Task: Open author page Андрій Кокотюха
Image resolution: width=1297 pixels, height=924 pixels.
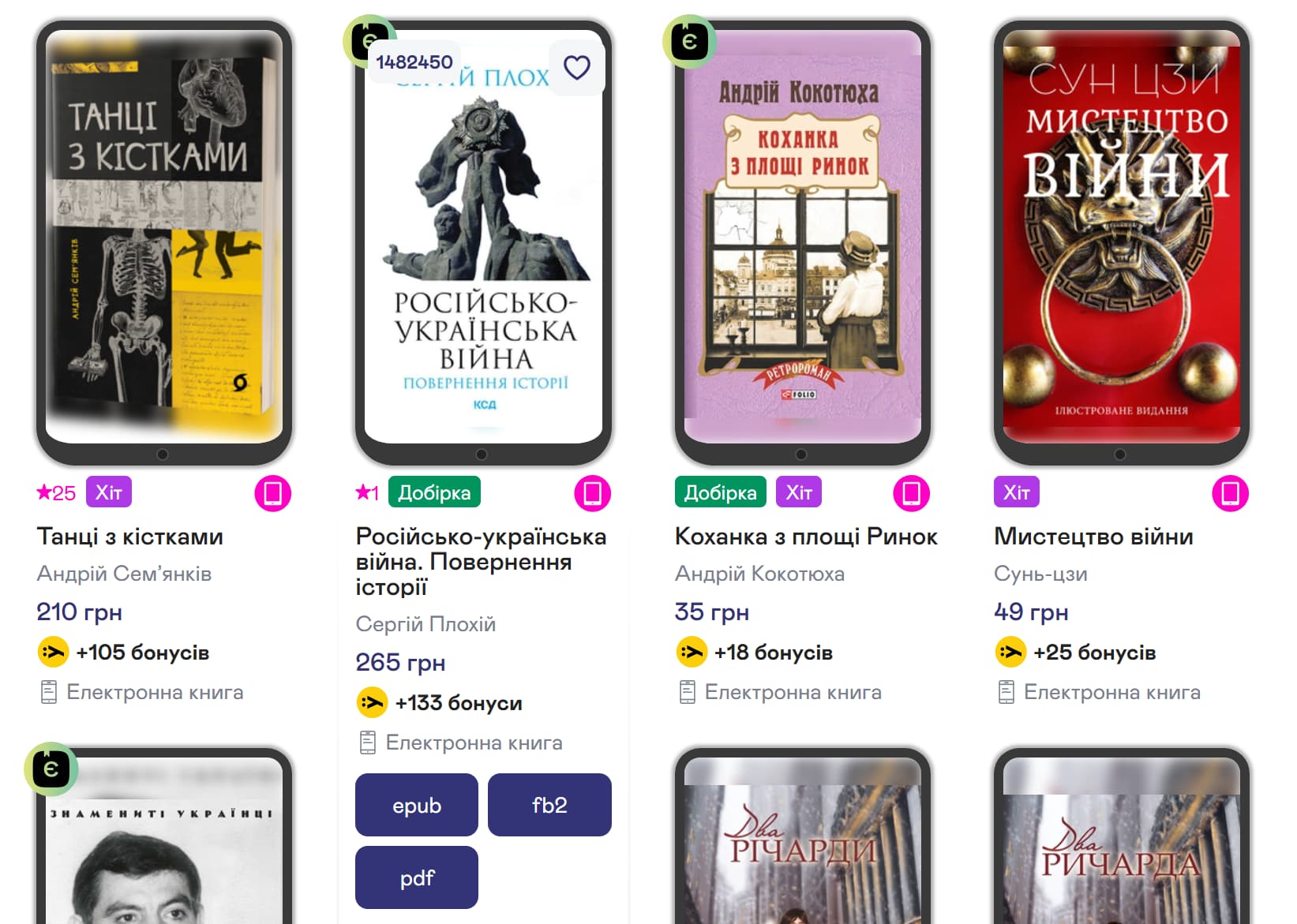Action: [x=759, y=574]
